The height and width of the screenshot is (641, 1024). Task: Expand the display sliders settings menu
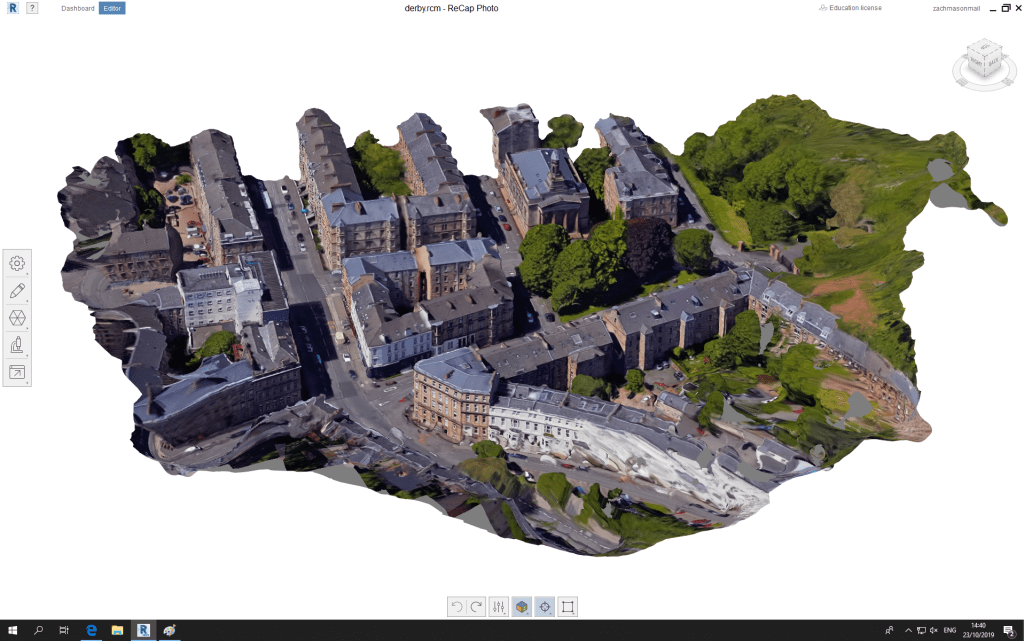click(x=499, y=606)
